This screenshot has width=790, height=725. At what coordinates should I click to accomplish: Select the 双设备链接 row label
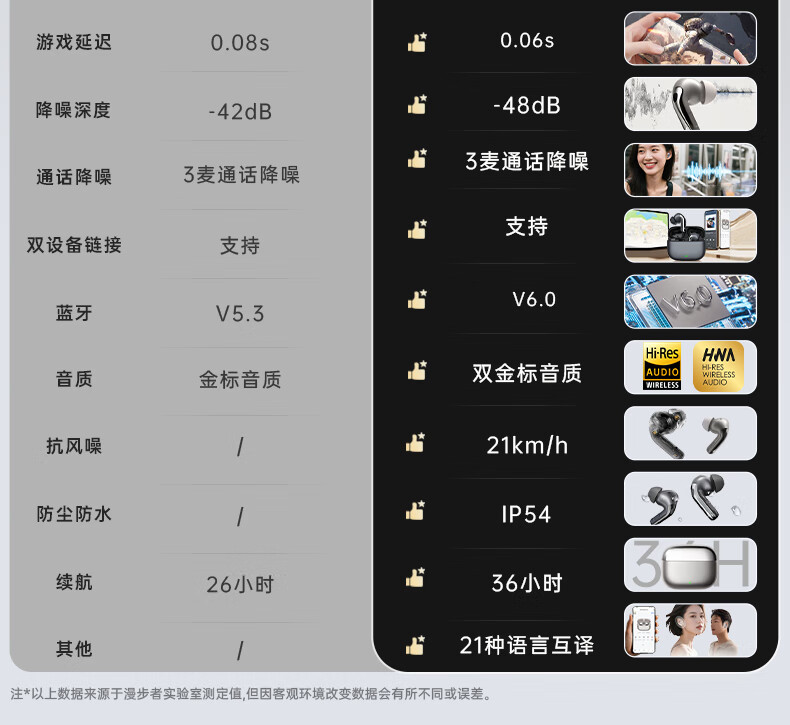[74, 245]
